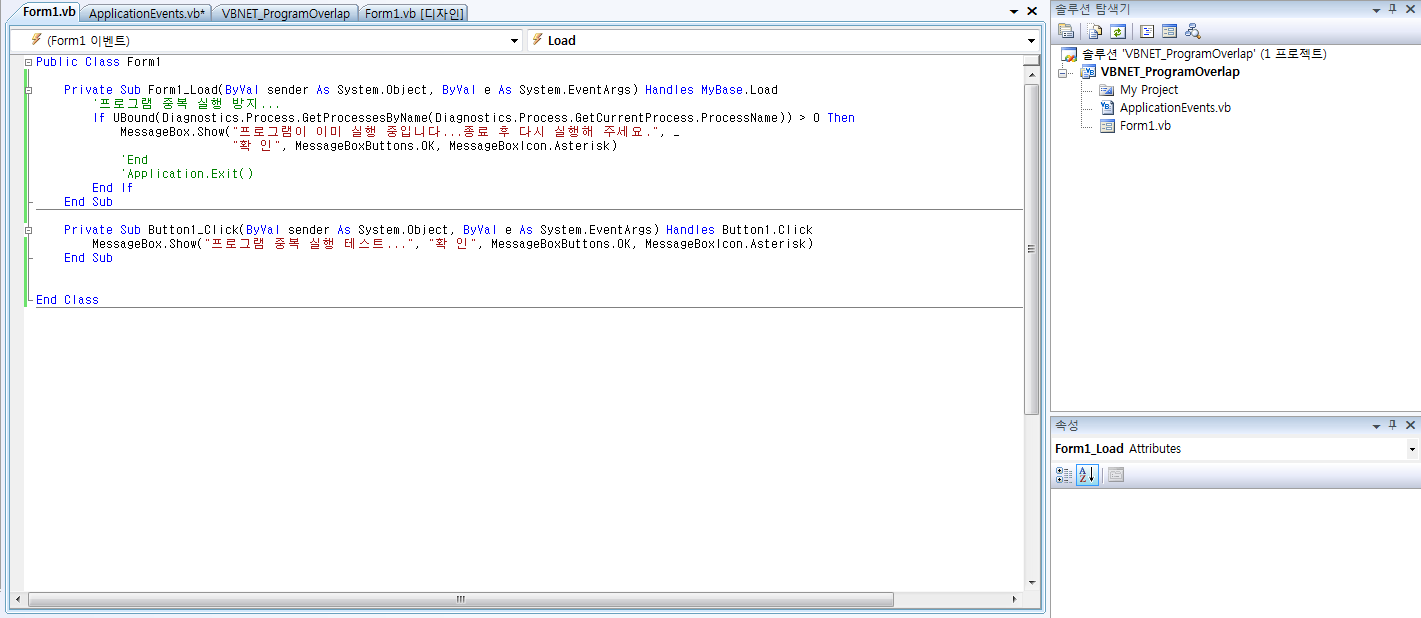Switch to the ApplicationEvents.vb* tab
The image size is (1421, 618).
coord(147,13)
